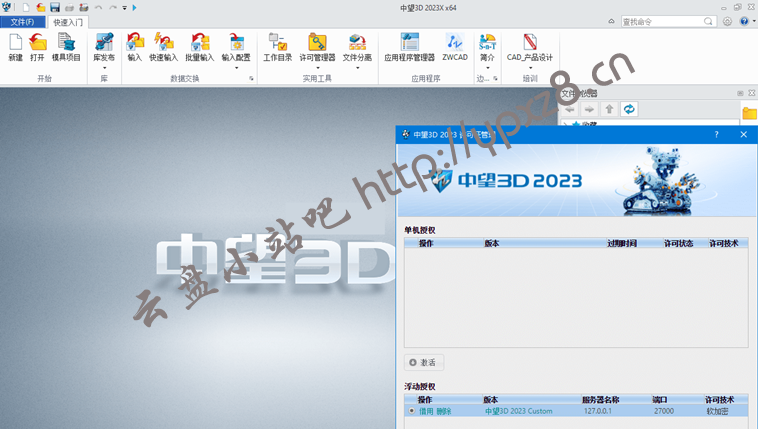The height and width of the screenshot is (429, 758).
Task: Expand the 文件分离 dropdown arrow
Action: click(358, 68)
